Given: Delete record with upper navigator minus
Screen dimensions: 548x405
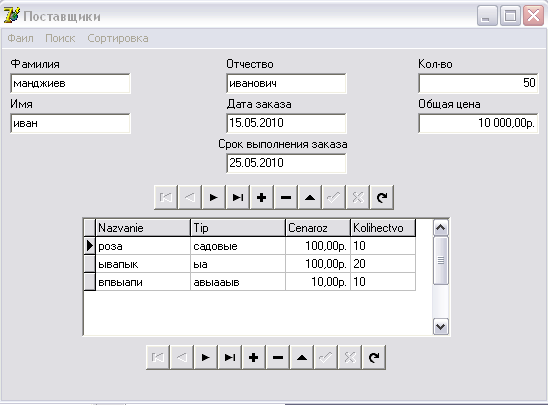Looking at the screenshot, I should [x=286, y=197].
